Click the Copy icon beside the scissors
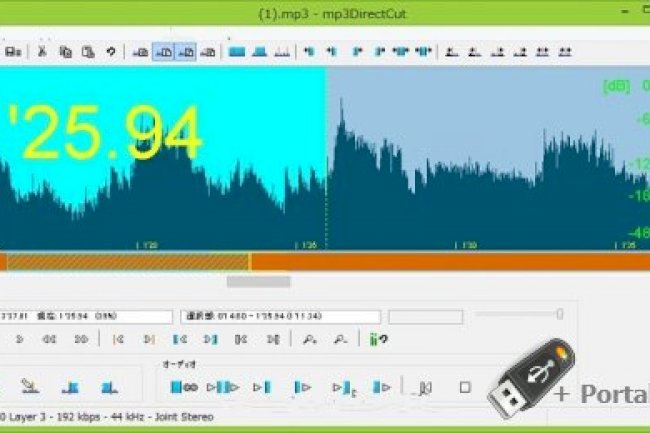Screen dimensions: 650x433 (65, 52)
